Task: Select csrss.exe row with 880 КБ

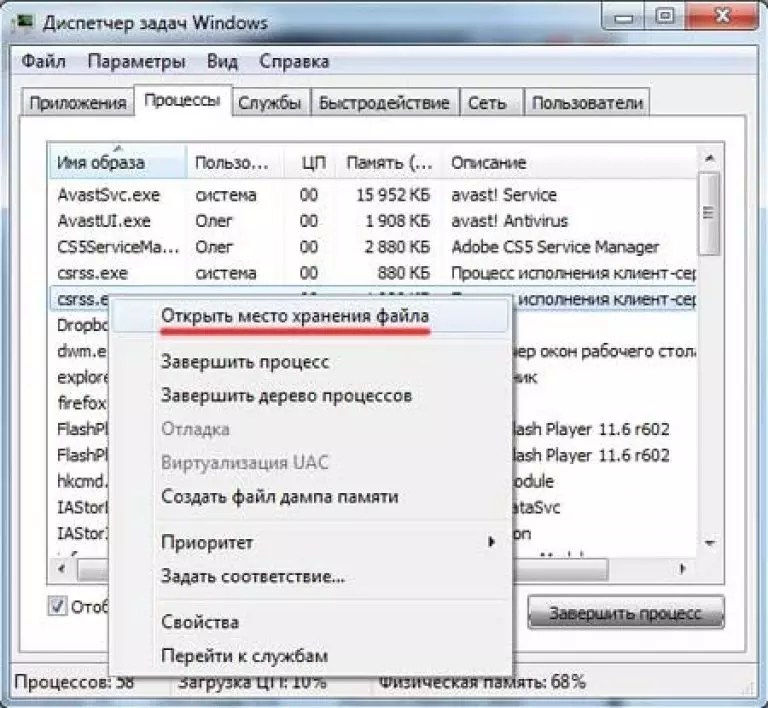Action: pyautogui.click(x=372, y=273)
